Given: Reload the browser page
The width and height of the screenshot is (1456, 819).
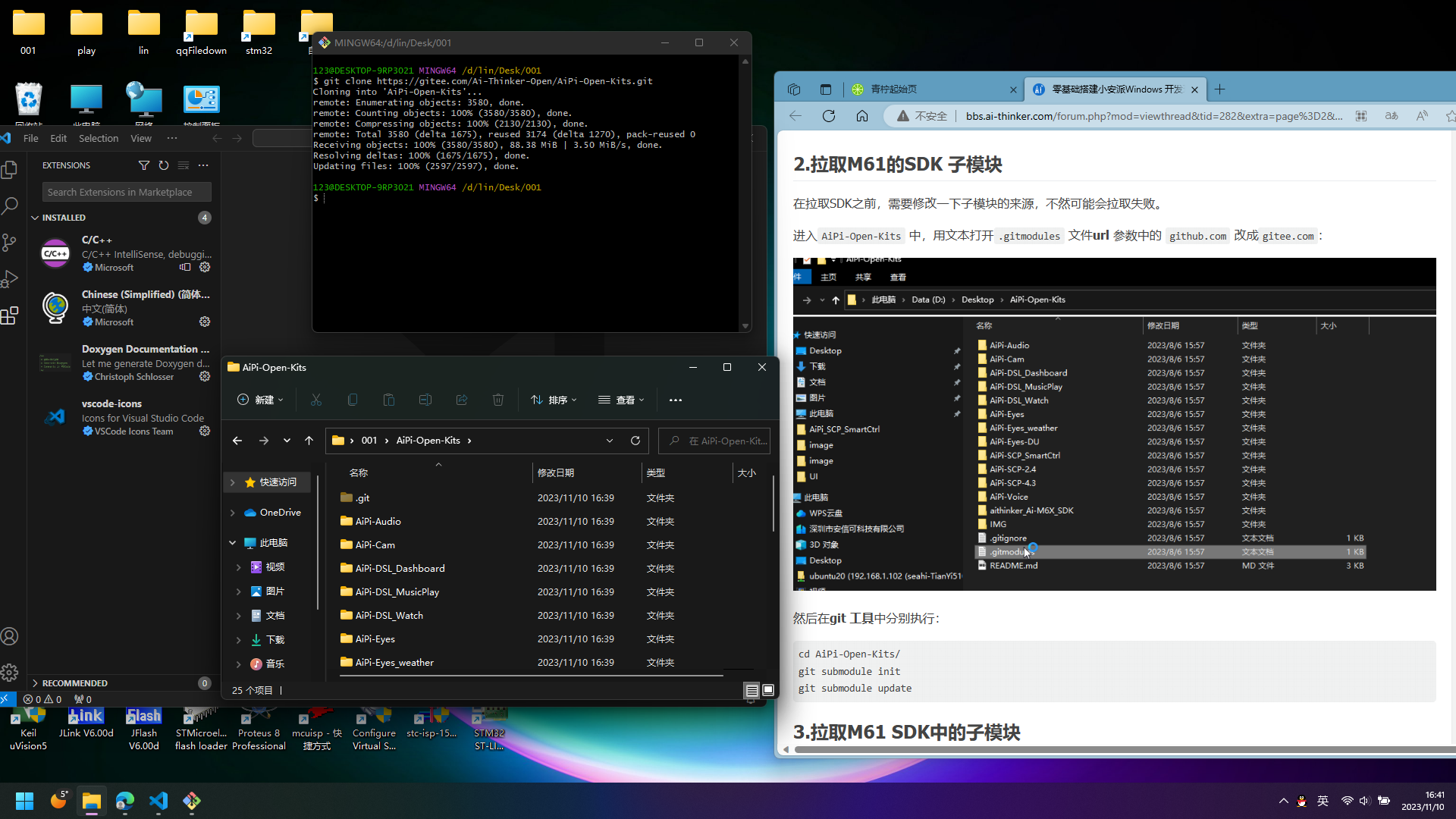Looking at the screenshot, I should pyautogui.click(x=829, y=116).
